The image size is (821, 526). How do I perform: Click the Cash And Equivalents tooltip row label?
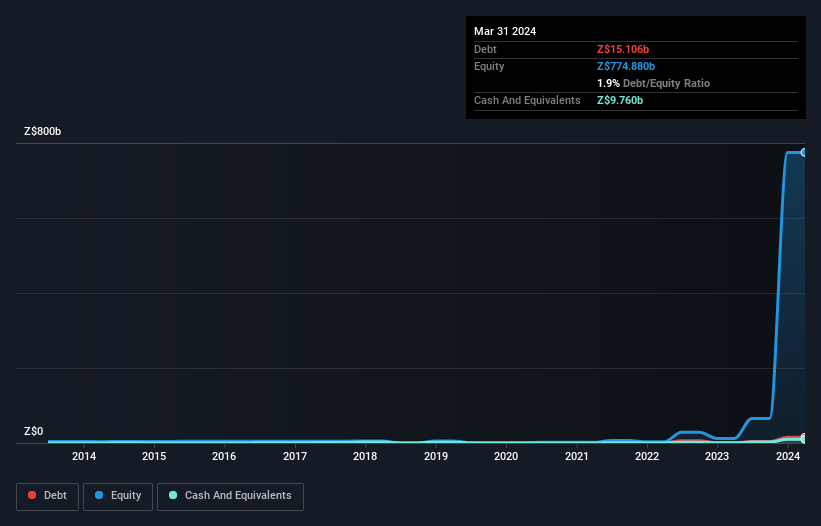[x=527, y=100]
